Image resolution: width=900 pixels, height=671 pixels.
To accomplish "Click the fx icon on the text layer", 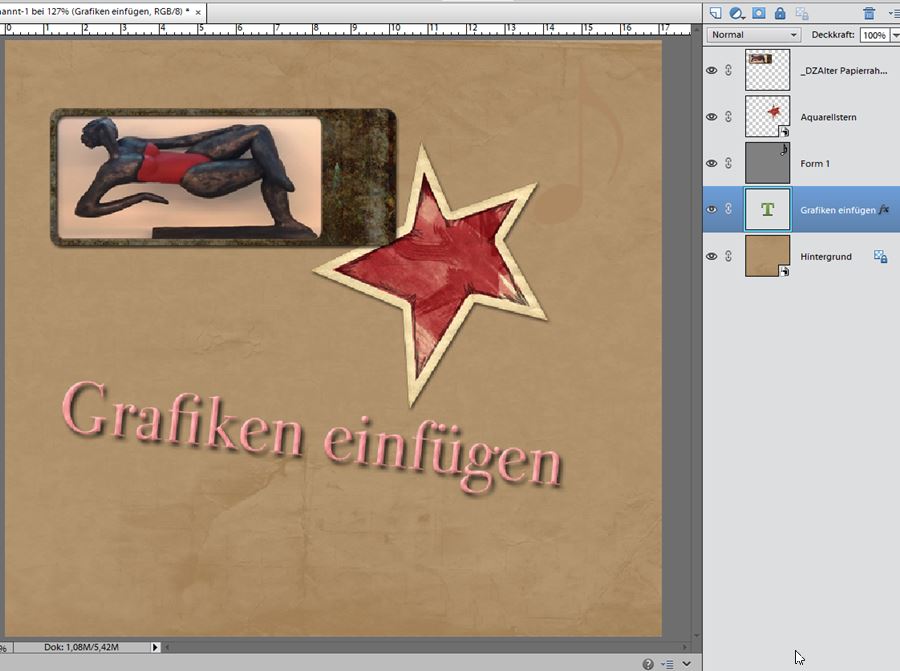I will click(884, 210).
